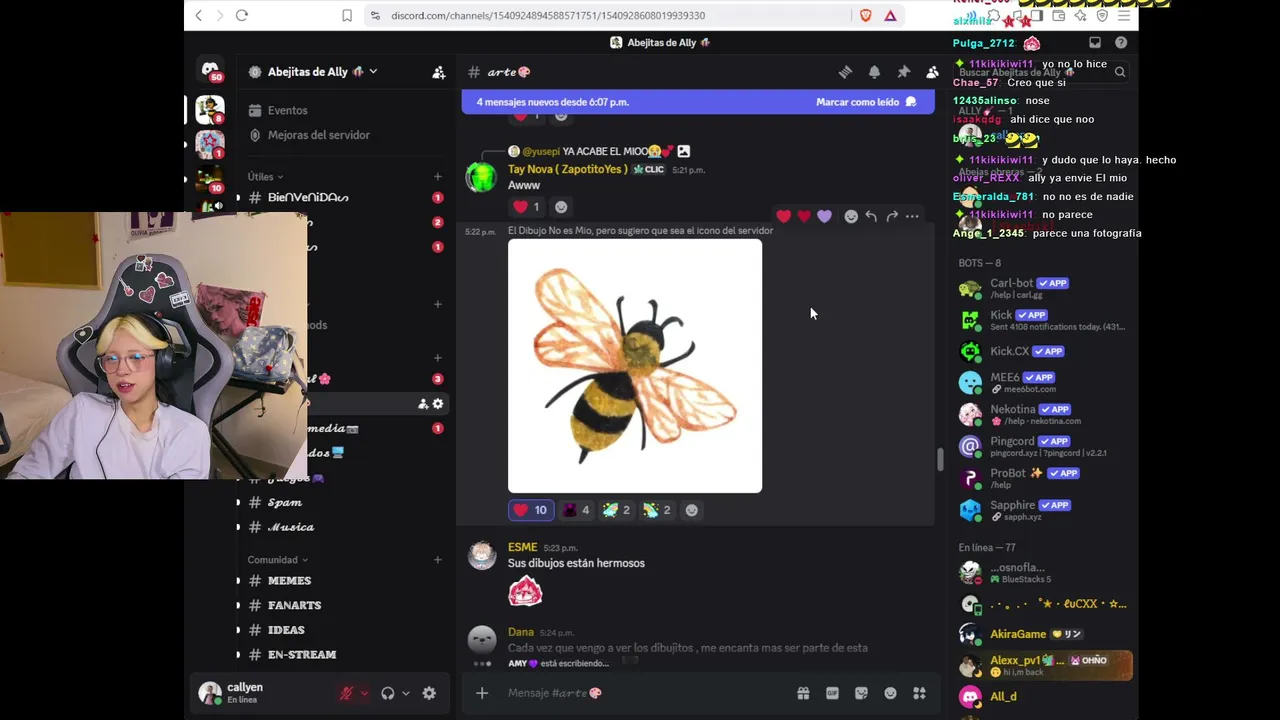Toggle headphones deafen in user panel
This screenshot has height=720, width=1280.
[388, 693]
